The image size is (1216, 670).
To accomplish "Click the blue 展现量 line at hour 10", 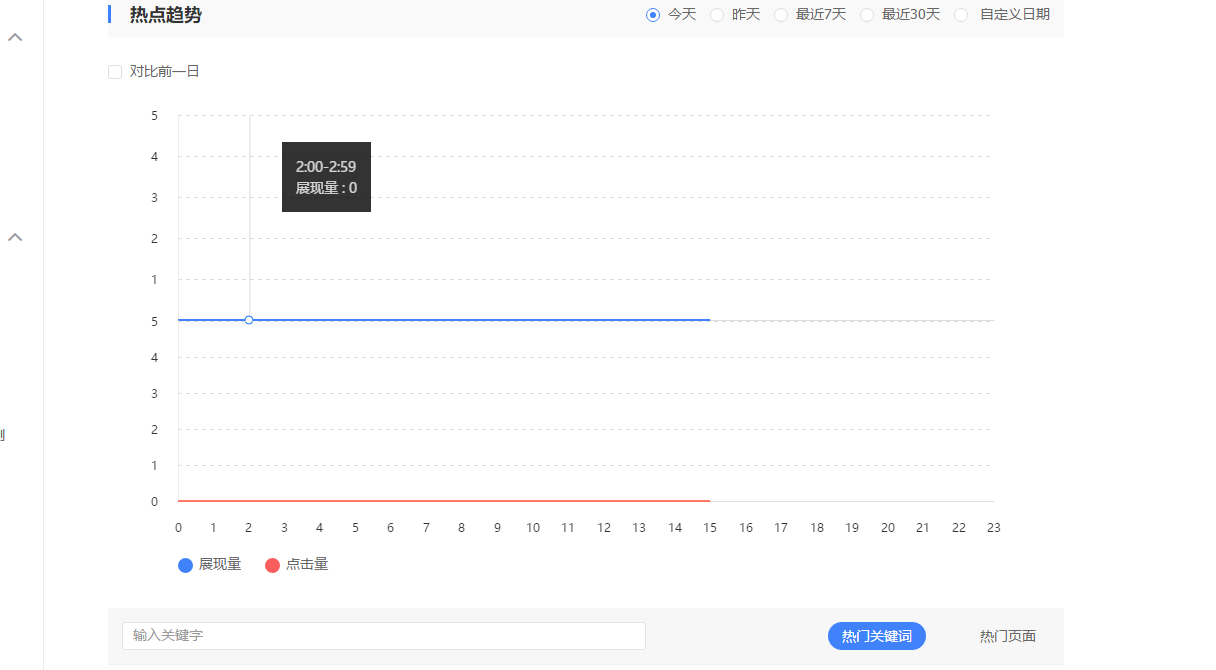I will [x=532, y=320].
